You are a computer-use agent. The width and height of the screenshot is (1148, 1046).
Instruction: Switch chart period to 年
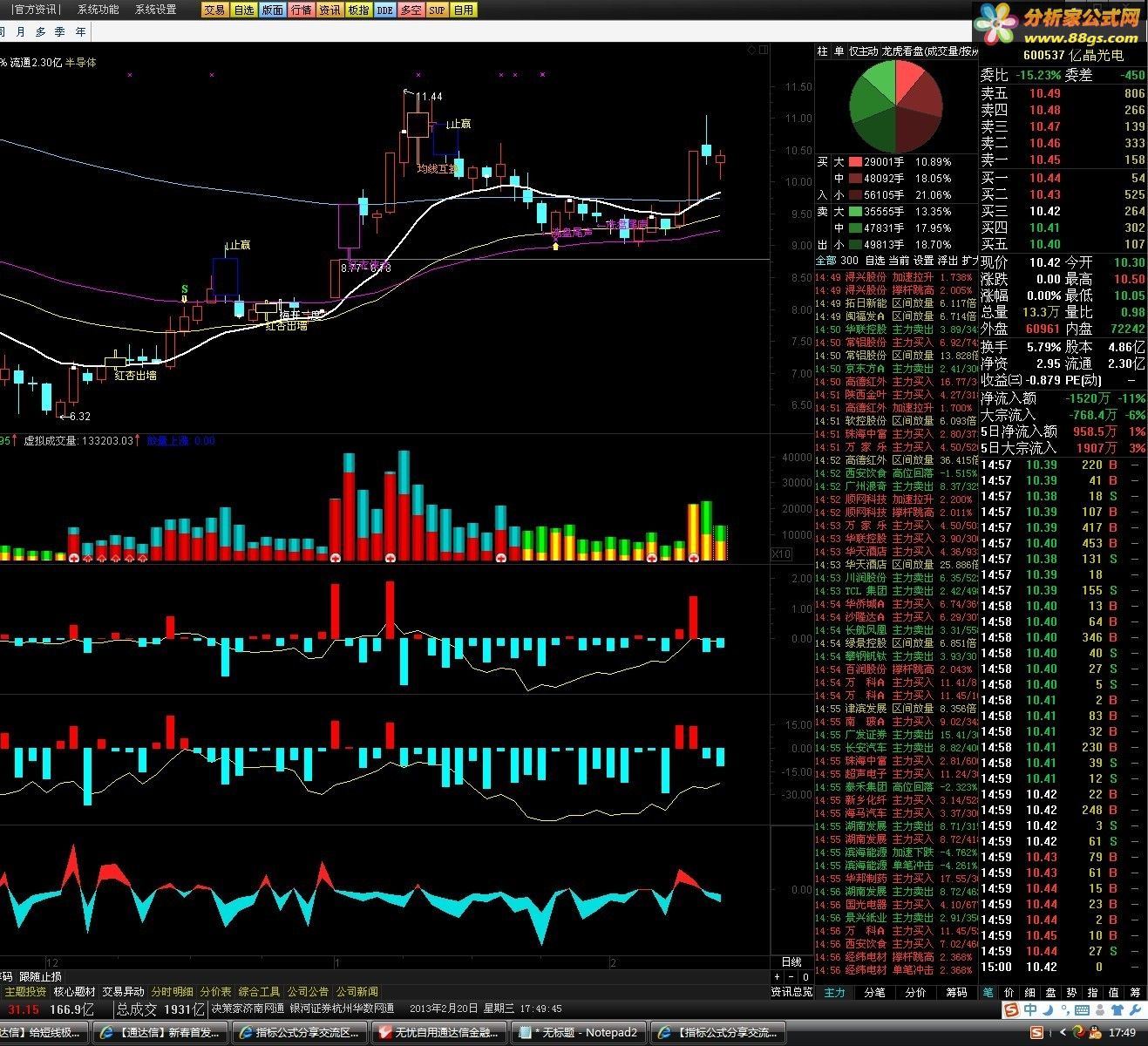[80, 31]
